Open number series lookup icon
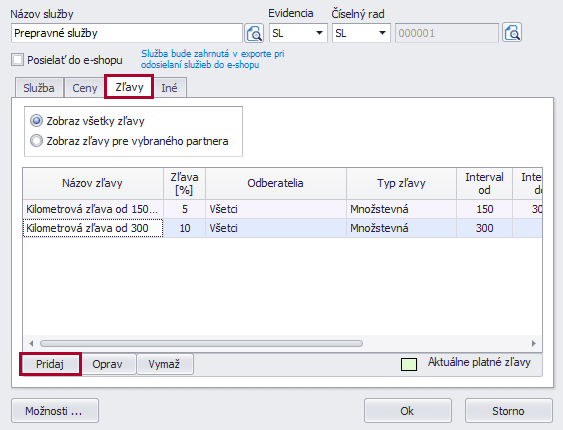 coord(512,33)
